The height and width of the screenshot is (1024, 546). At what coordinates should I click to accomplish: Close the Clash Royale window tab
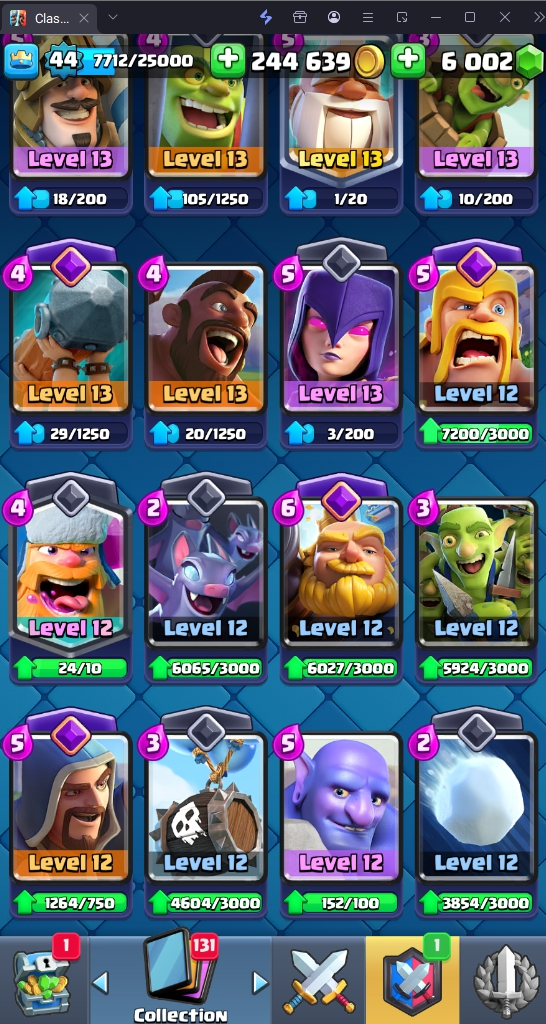point(84,18)
